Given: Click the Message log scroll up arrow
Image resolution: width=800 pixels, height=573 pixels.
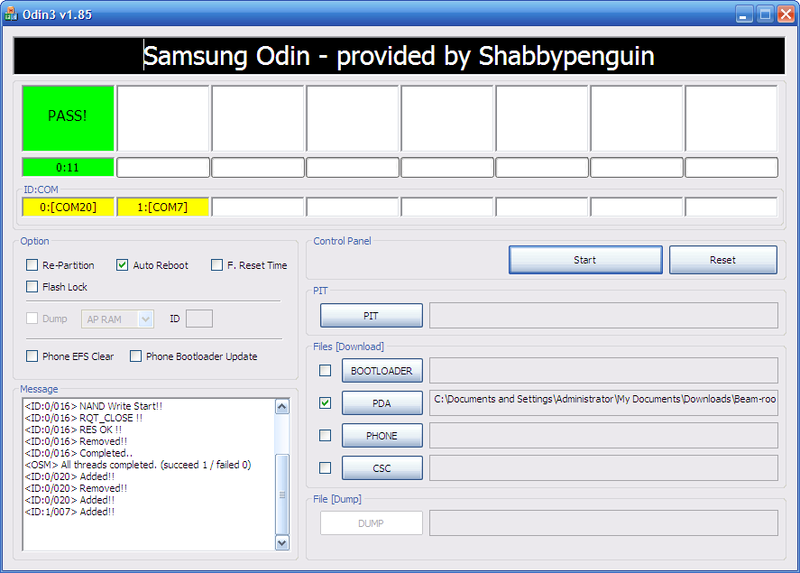Looking at the screenshot, I should click(x=282, y=407).
